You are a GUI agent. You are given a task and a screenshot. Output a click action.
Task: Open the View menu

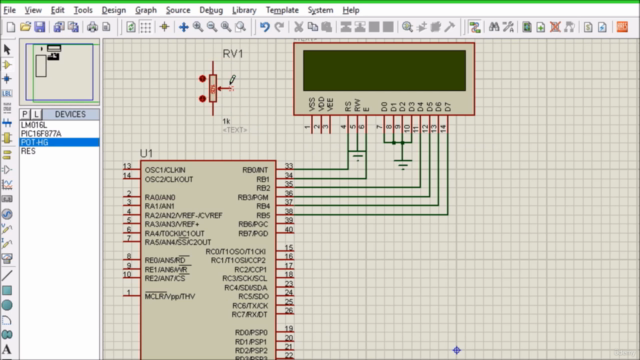[x=33, y=10]
